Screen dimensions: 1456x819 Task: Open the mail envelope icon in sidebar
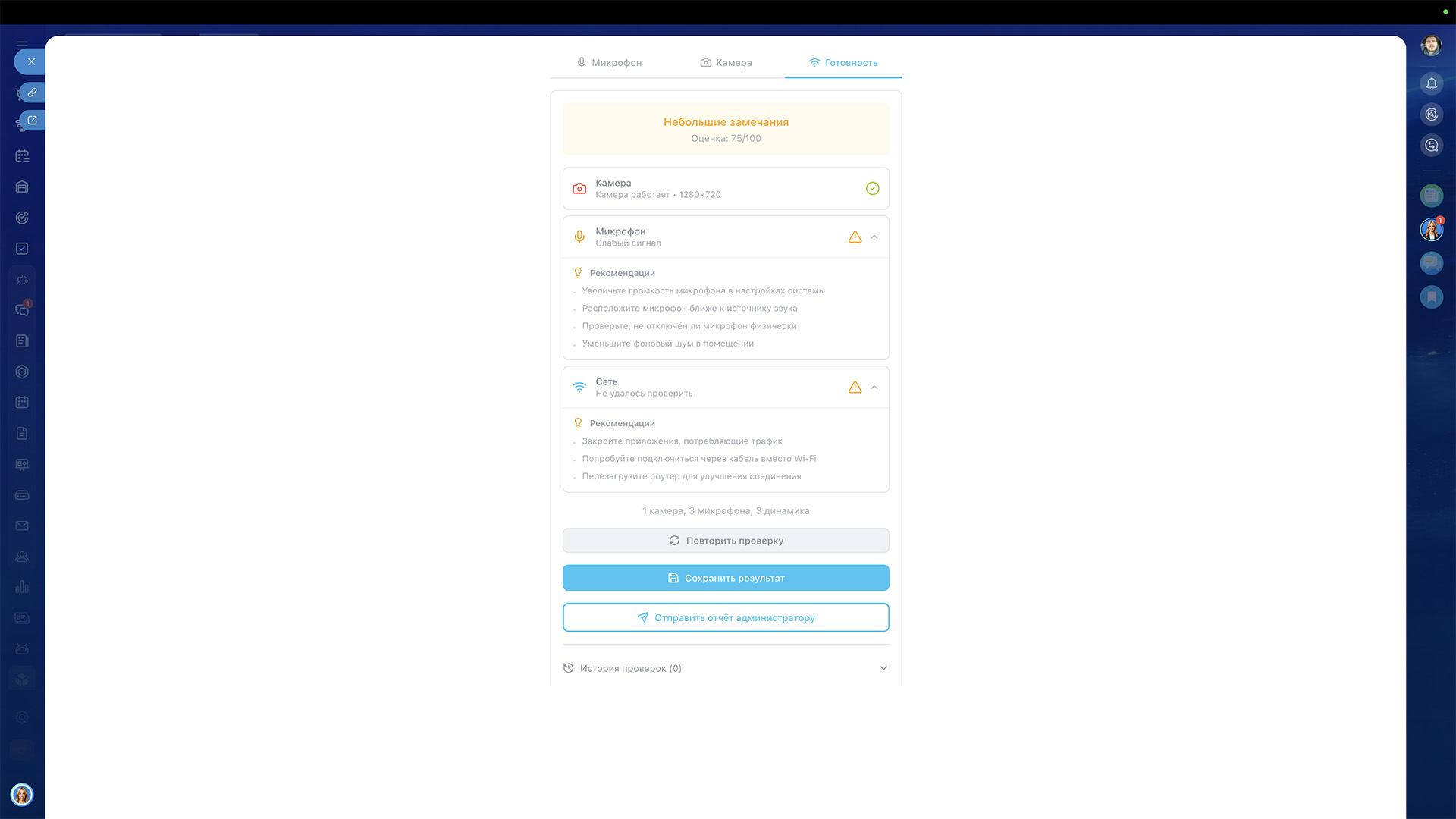pyautogui.click(x=22, y=526)
